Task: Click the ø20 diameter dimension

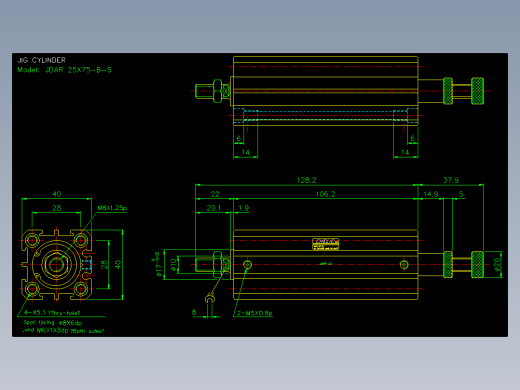Action: (x=497, y=264)
